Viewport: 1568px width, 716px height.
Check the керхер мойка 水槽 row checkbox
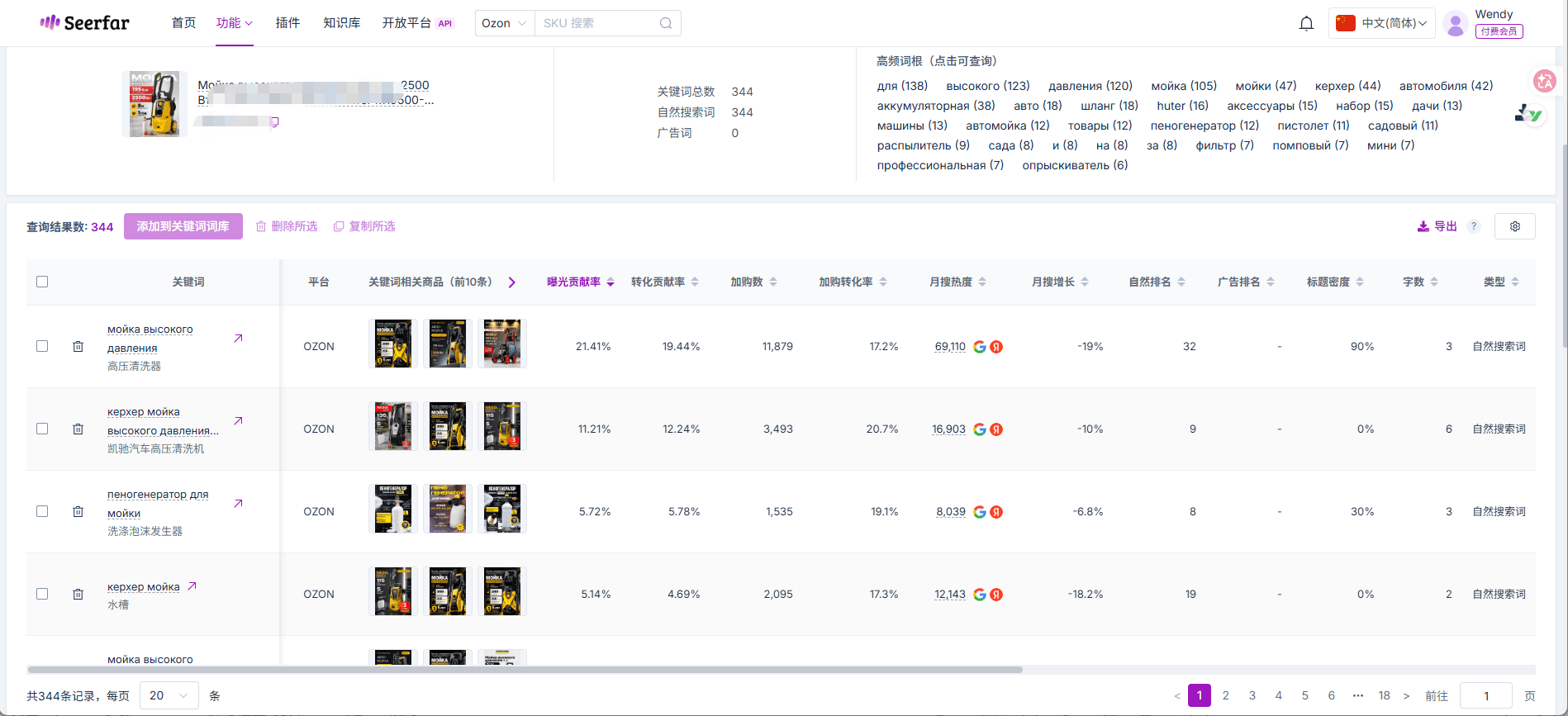42,594
